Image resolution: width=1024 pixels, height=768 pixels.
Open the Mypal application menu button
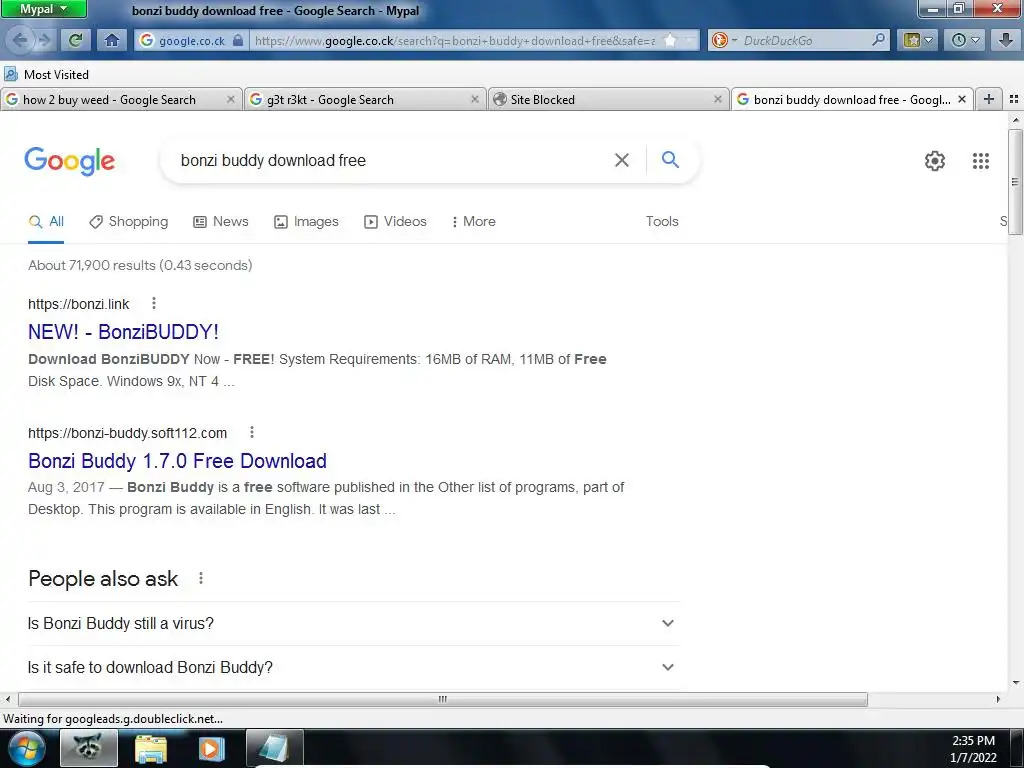click(43, 9)
